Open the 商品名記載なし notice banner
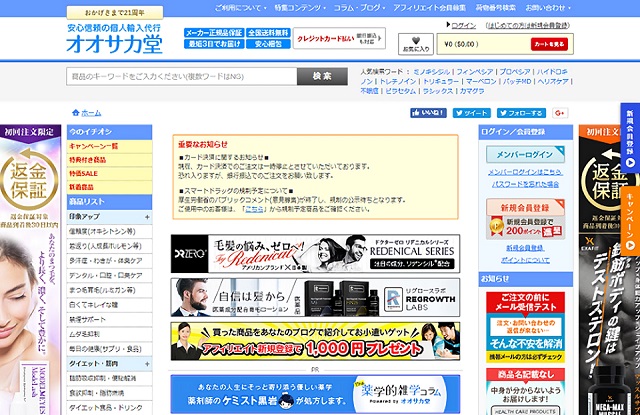Image resolution: width=640 pixels, height=415 pixels. 525,392
